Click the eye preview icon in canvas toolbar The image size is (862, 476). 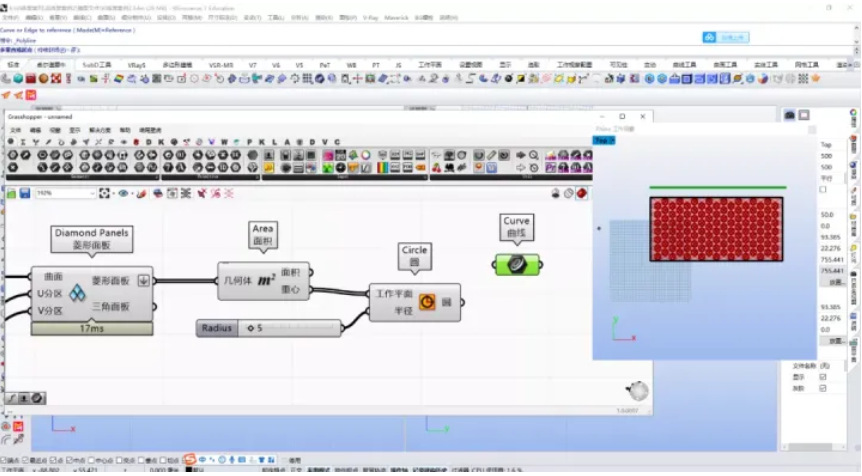pyautogui.click(x=123, y=193)
